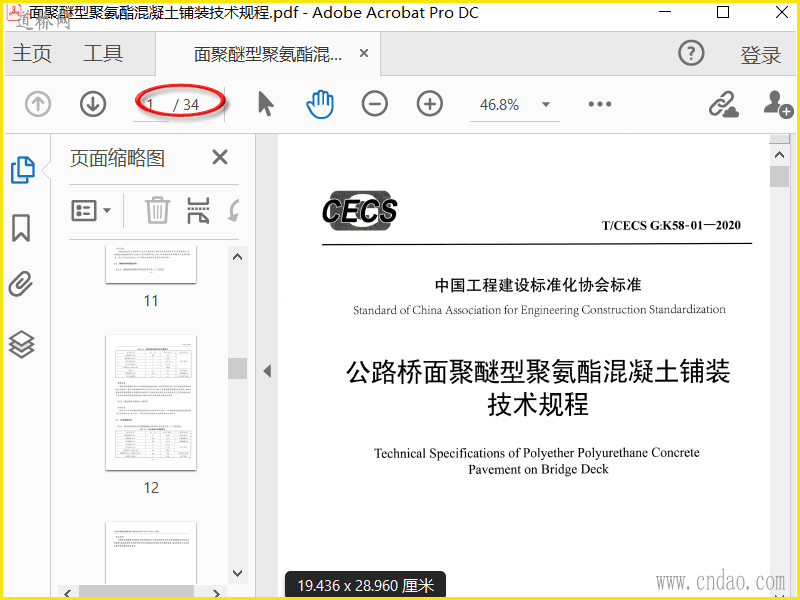The image size is (800, 600).
Task: Open the zoom level dropdown arrow
Action: pyautogui.click(x=546, y=105)
